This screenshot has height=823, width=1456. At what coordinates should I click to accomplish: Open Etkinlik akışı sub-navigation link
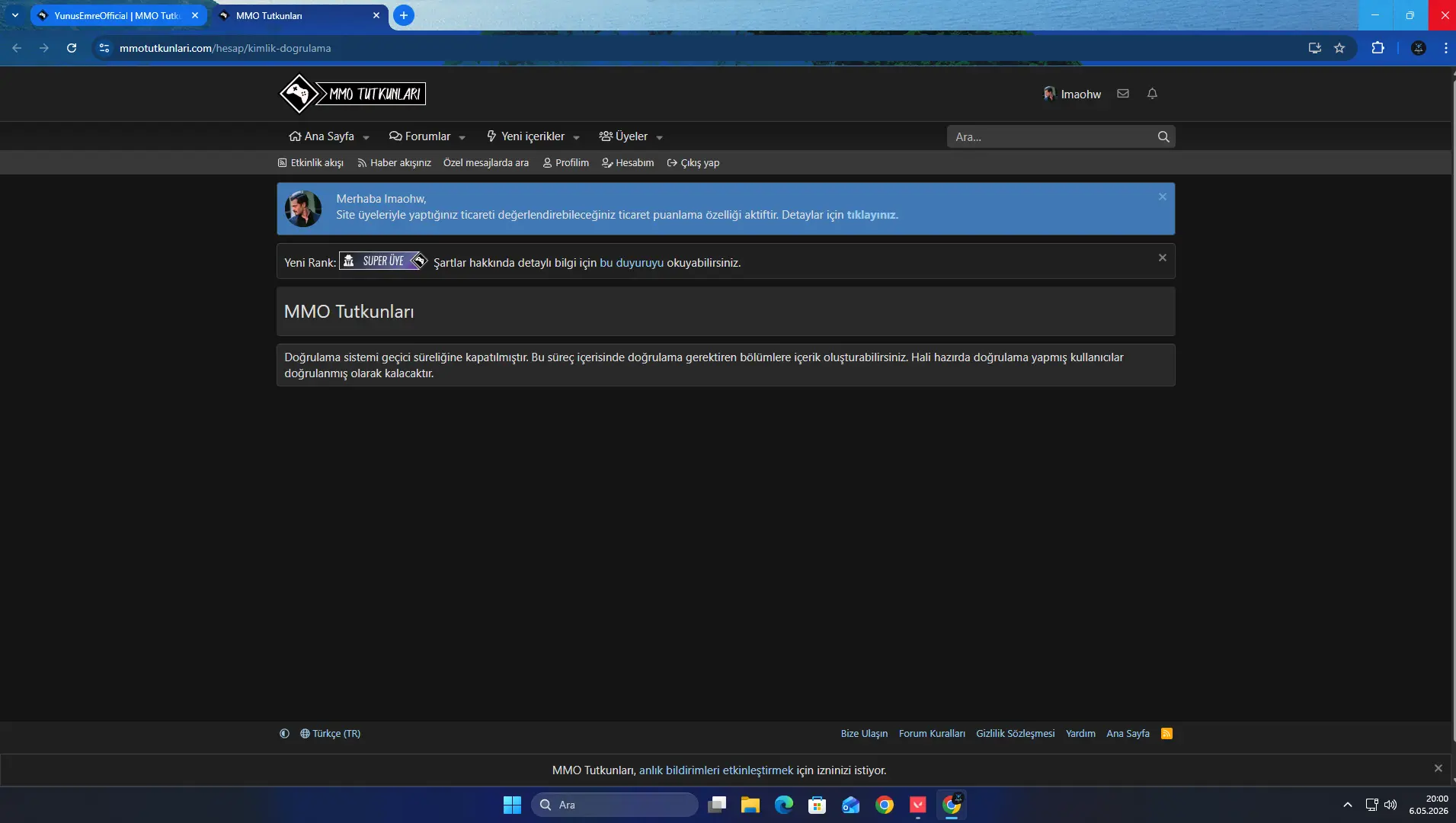click(x=311, y=163)
